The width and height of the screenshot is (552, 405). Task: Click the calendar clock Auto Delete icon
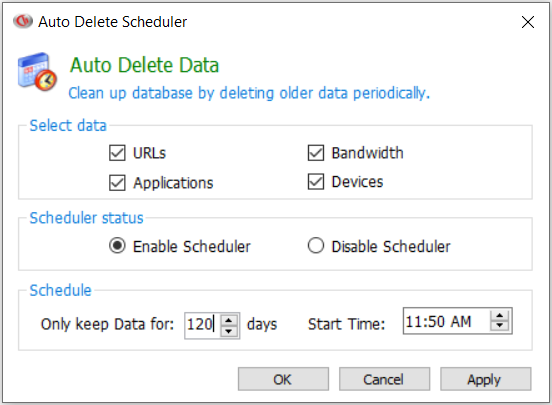[x=37, y=72]
